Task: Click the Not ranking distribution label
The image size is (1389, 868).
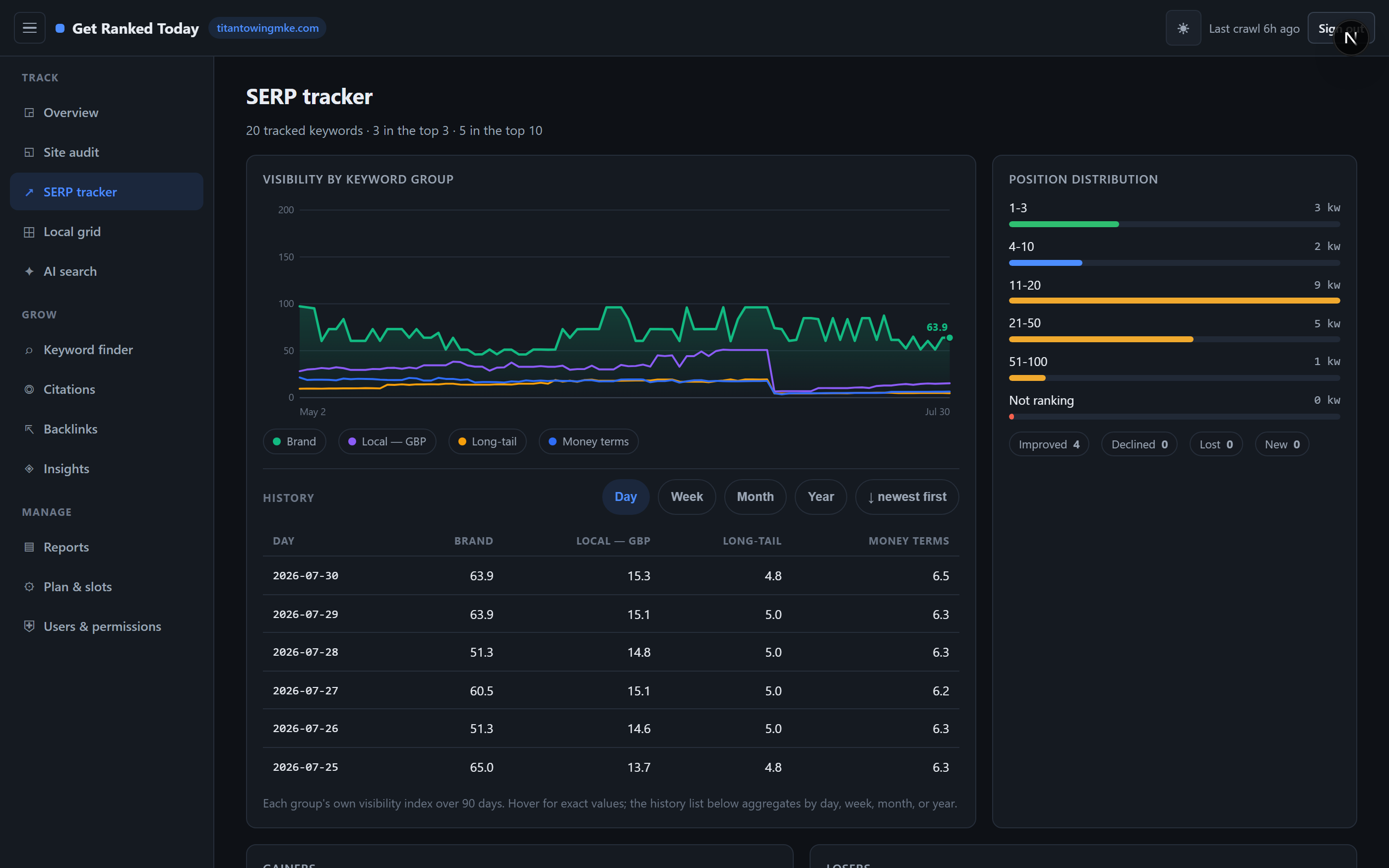Action: pyautogui.click(x=1041, y=400)
